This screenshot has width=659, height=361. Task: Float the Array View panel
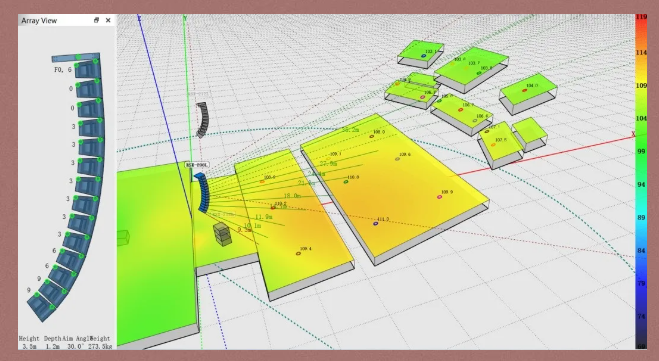[96, 20]
